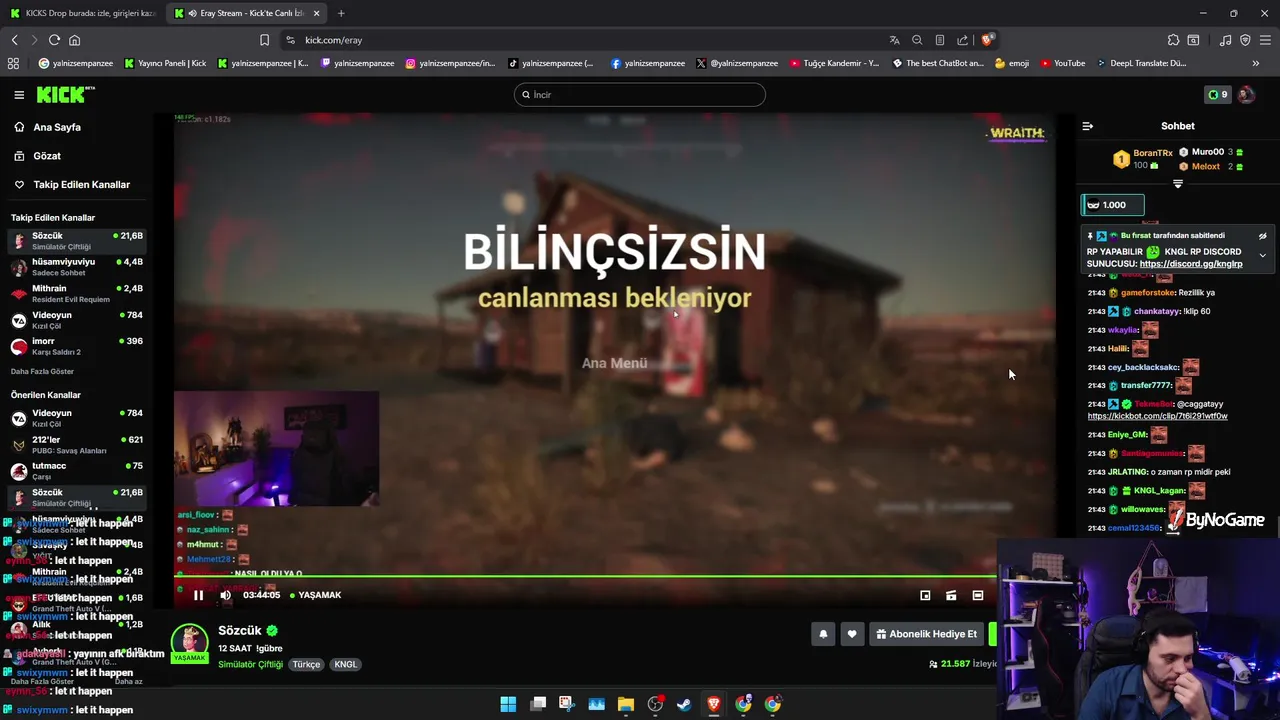Open Brave browser taskbar icon
The width and height of the screenshot is (1280, 720).
(x=714, y=704)
